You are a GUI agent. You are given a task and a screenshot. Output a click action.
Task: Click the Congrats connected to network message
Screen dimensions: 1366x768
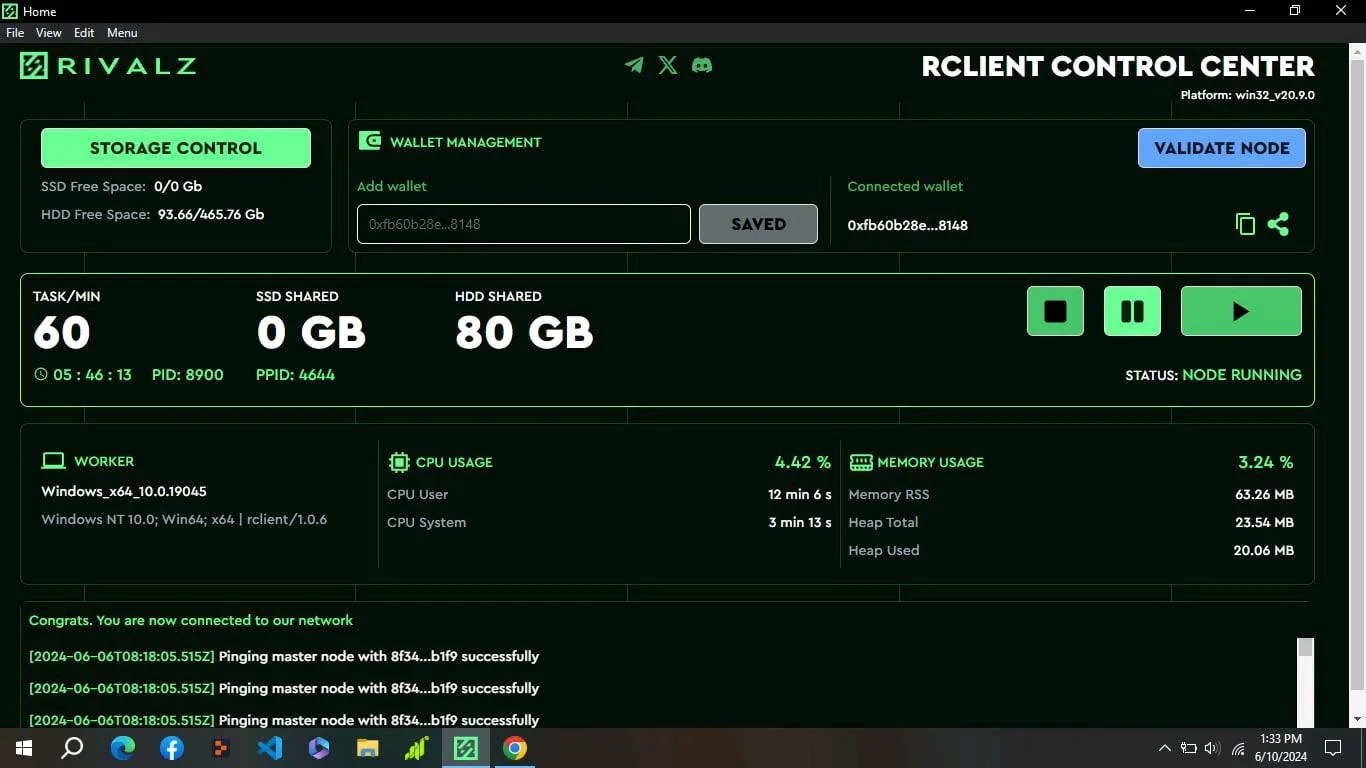[x=191, y=620]
